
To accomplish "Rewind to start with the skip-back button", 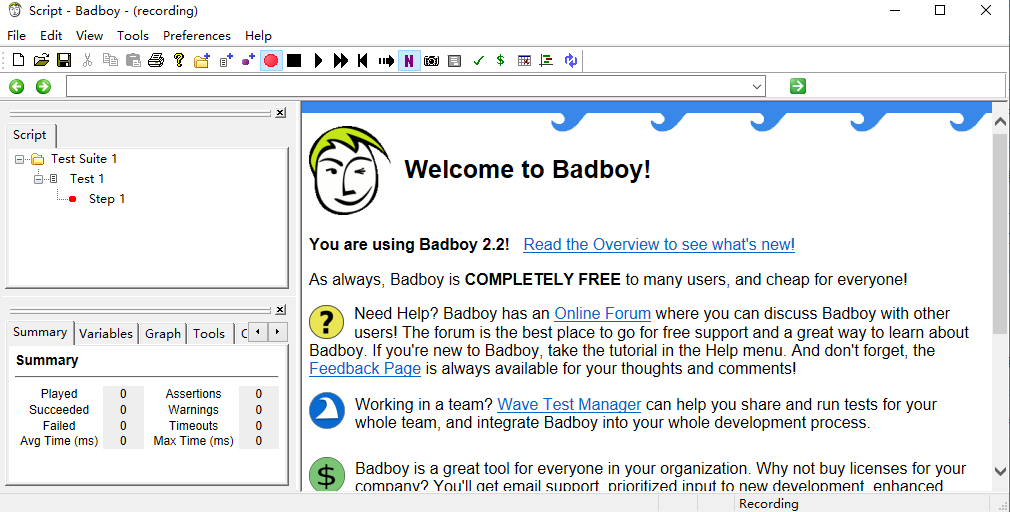I will (363, 61).
